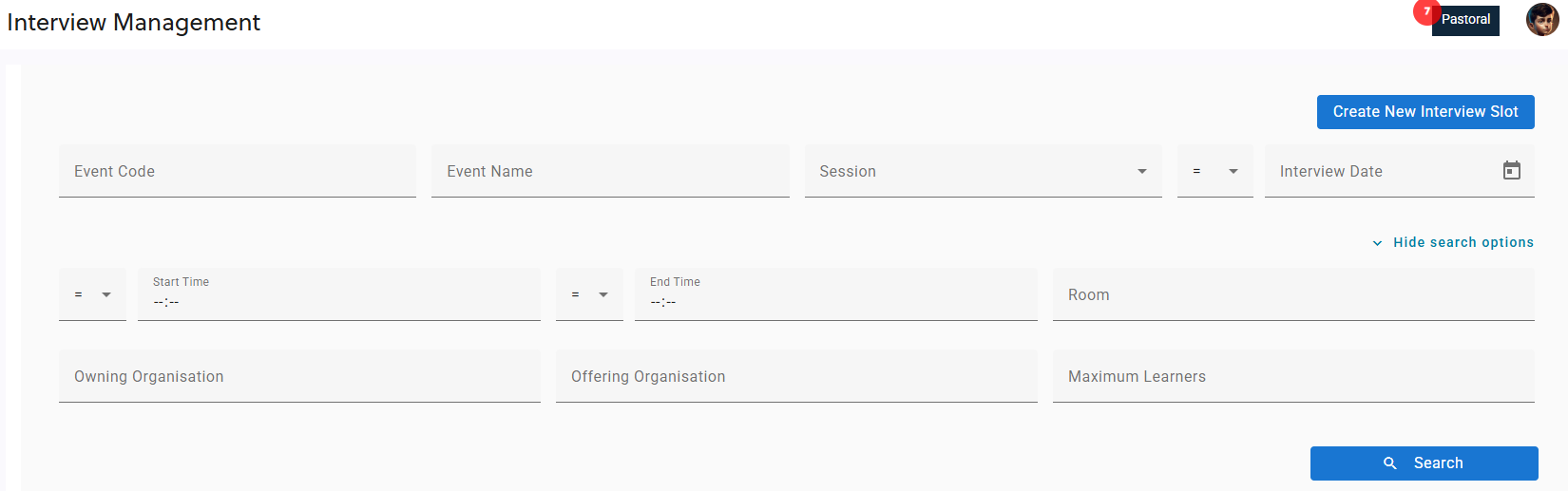Image resolution: width=1568 pixels, height=491 pixels.
Task: Select the Owning Organisation field
Action: (x=299, y=376)
